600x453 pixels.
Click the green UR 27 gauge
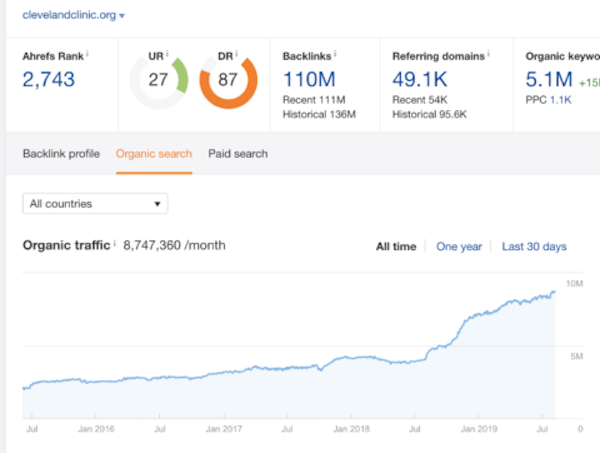[x=159, y=80]
